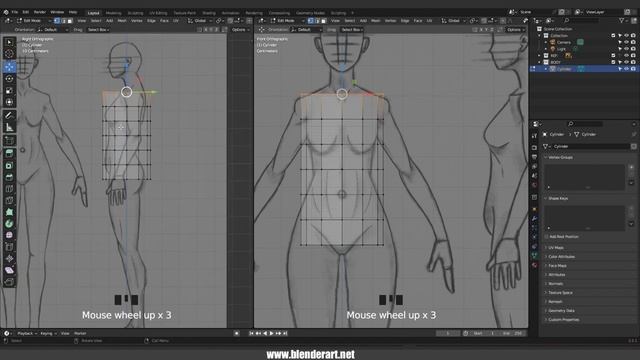Open left viewport Mesh menu
This screenshot has height=360, width=640.
click(x=122, y=21)
